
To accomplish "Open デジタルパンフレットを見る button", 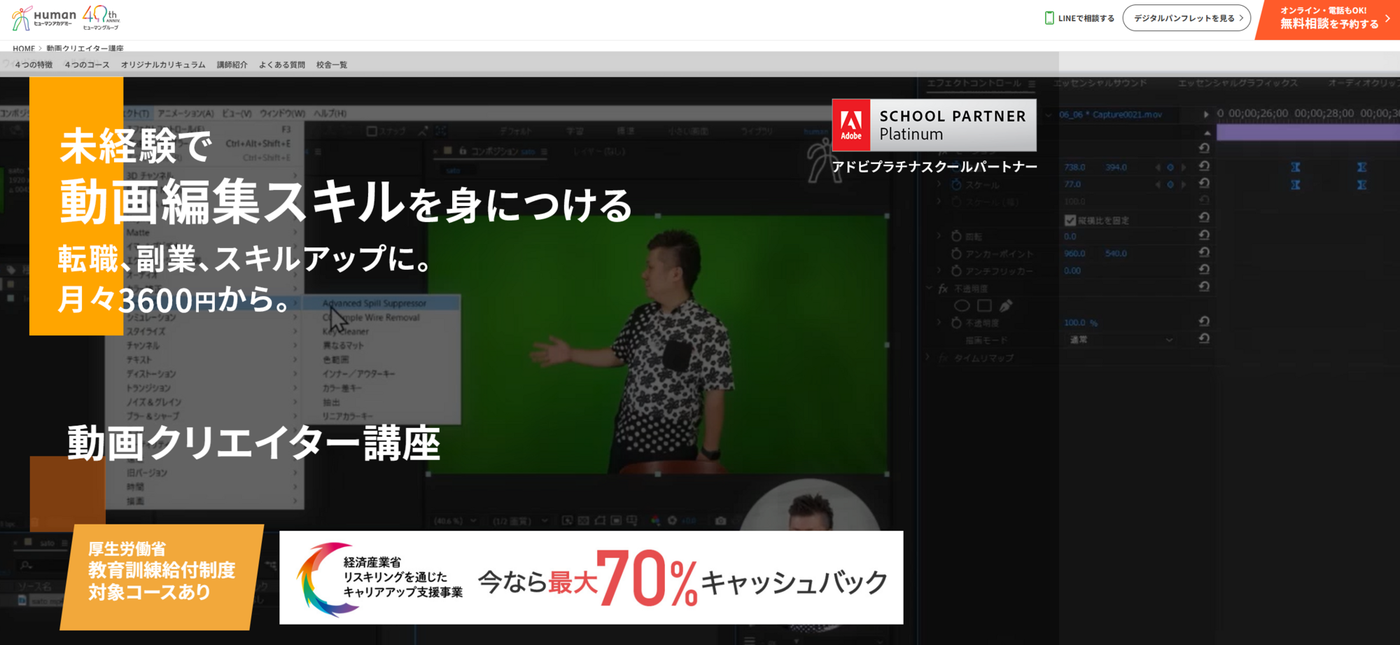I will point(1187,18).
